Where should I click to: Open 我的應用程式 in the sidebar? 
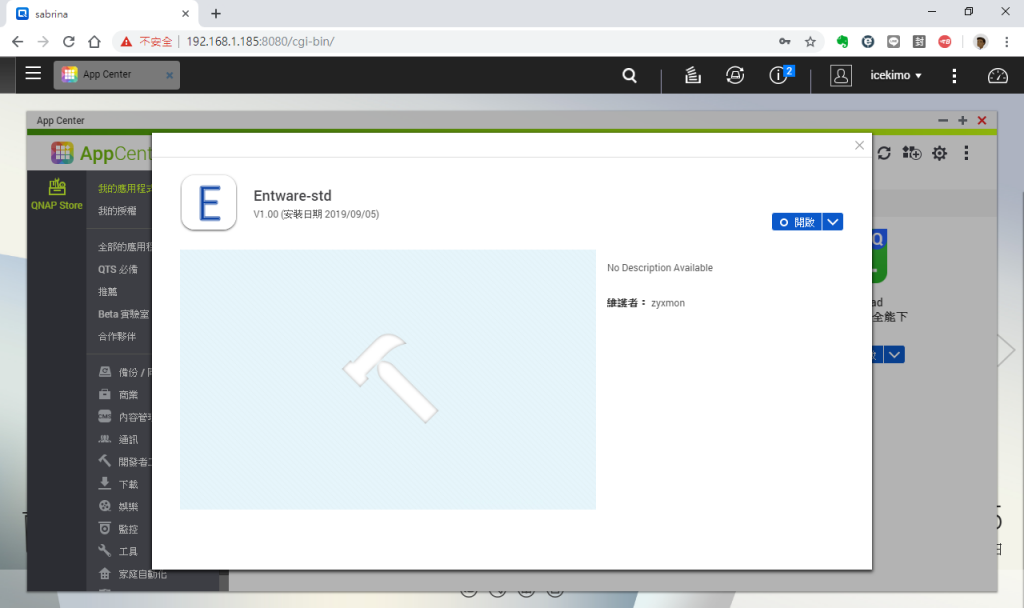coord(125,189)
